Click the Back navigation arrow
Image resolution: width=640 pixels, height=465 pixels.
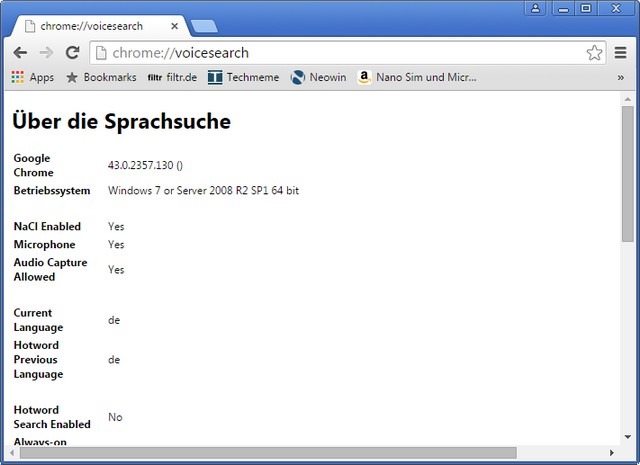point(20,53)
